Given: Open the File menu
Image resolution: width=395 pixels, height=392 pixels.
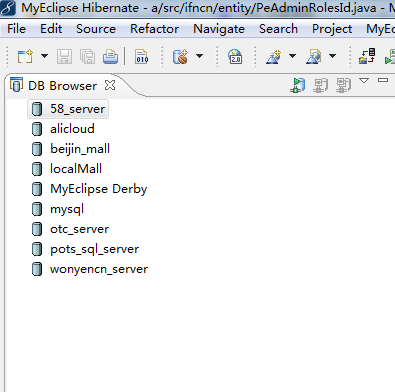Looking at the screenshot, I should click(x=16, y=29).
